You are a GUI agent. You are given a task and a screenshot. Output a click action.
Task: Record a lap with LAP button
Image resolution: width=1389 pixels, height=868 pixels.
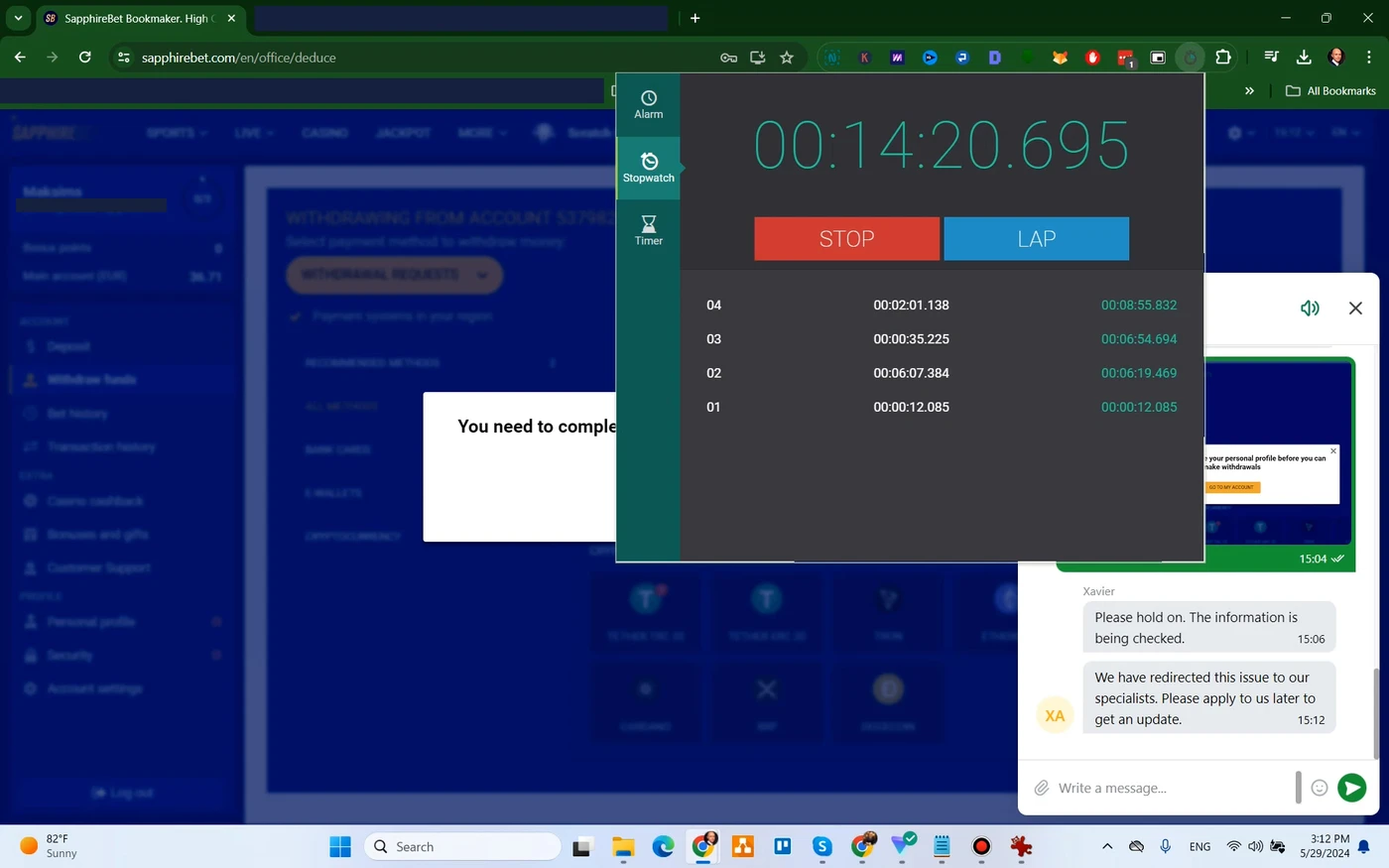pyautogui.click(x=1036, y=239)
